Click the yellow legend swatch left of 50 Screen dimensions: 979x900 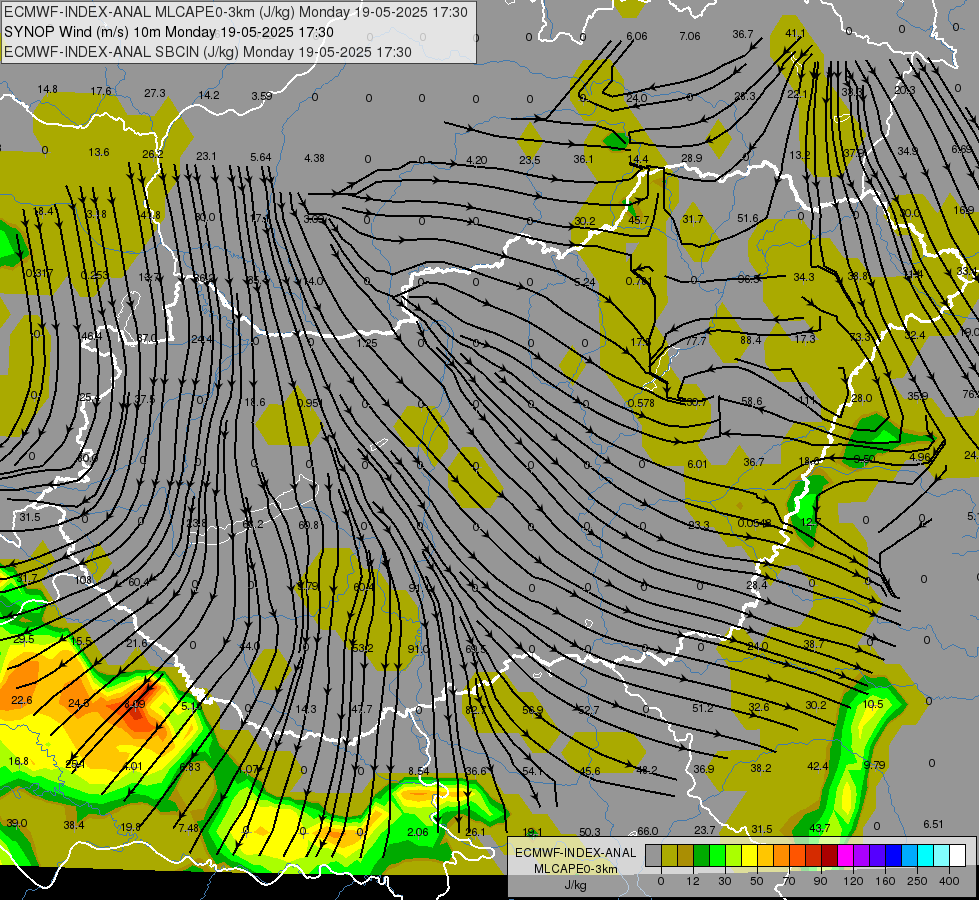[x=749, y=855]
